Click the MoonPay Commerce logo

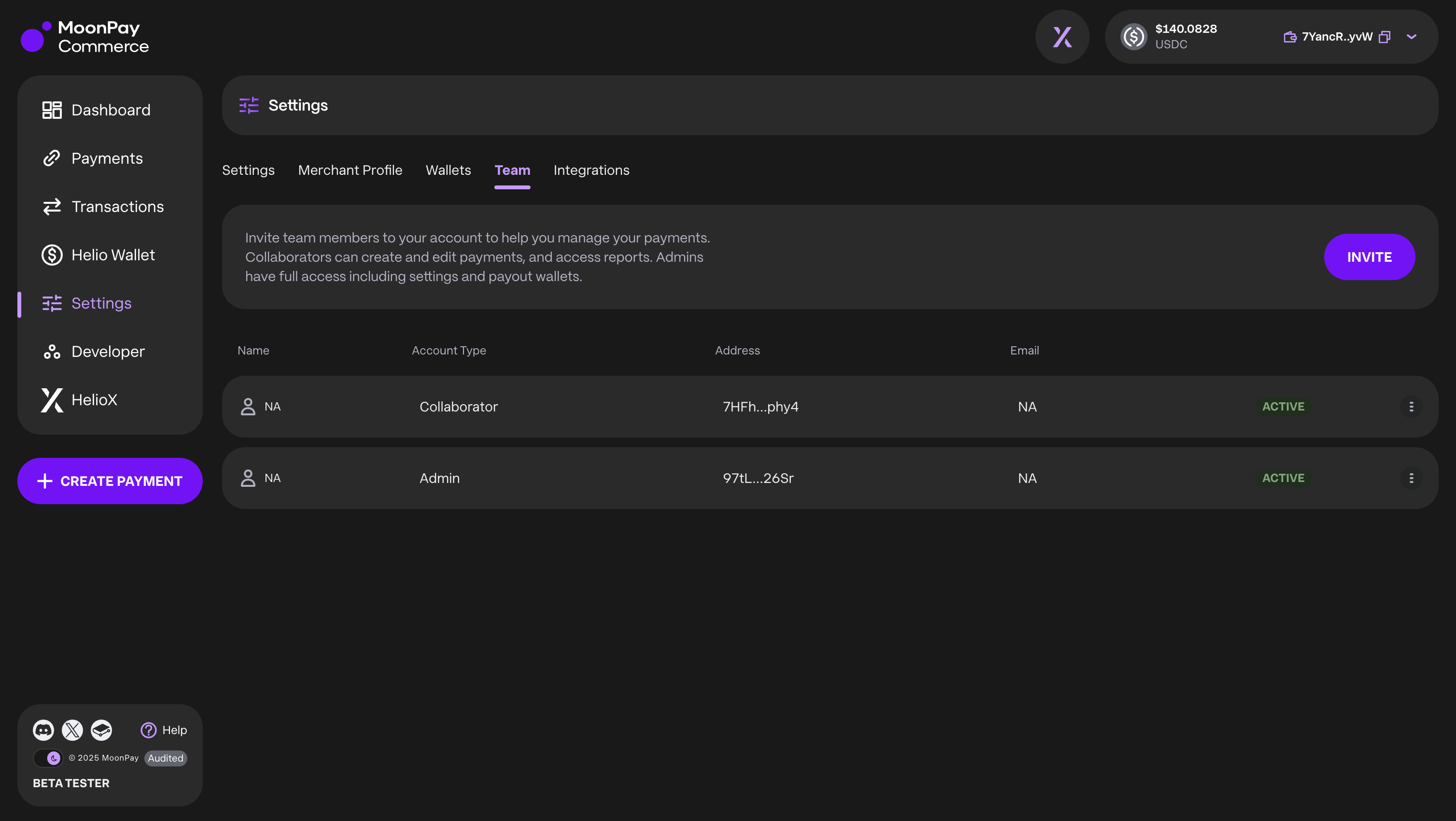pyautogui.click(x=85, y=37)
